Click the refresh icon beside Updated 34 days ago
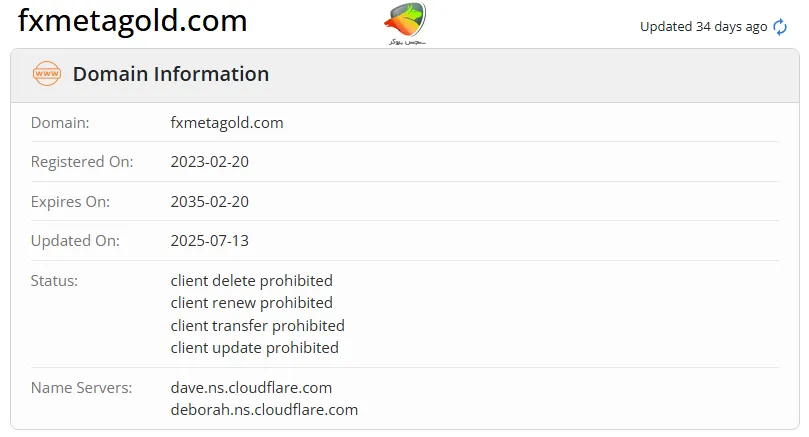Screen dimensions: 809x437 pos(780,27)
